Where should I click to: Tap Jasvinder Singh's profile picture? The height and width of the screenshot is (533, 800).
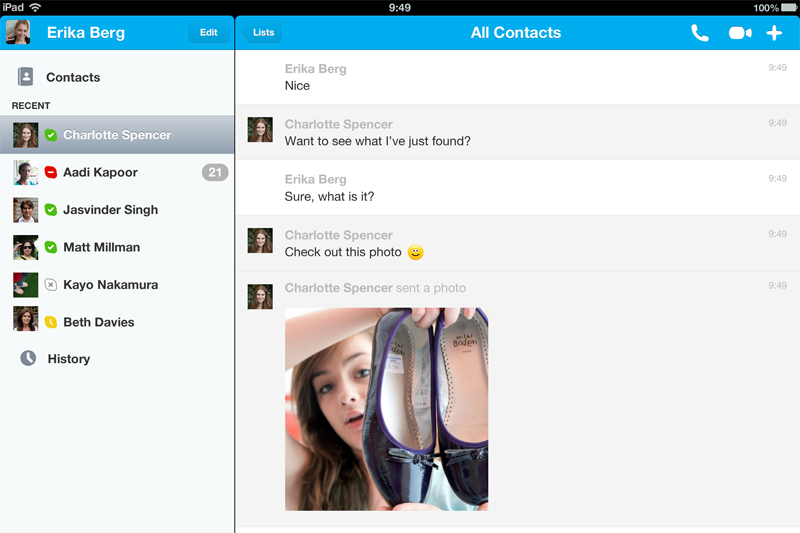pos(26,210)
